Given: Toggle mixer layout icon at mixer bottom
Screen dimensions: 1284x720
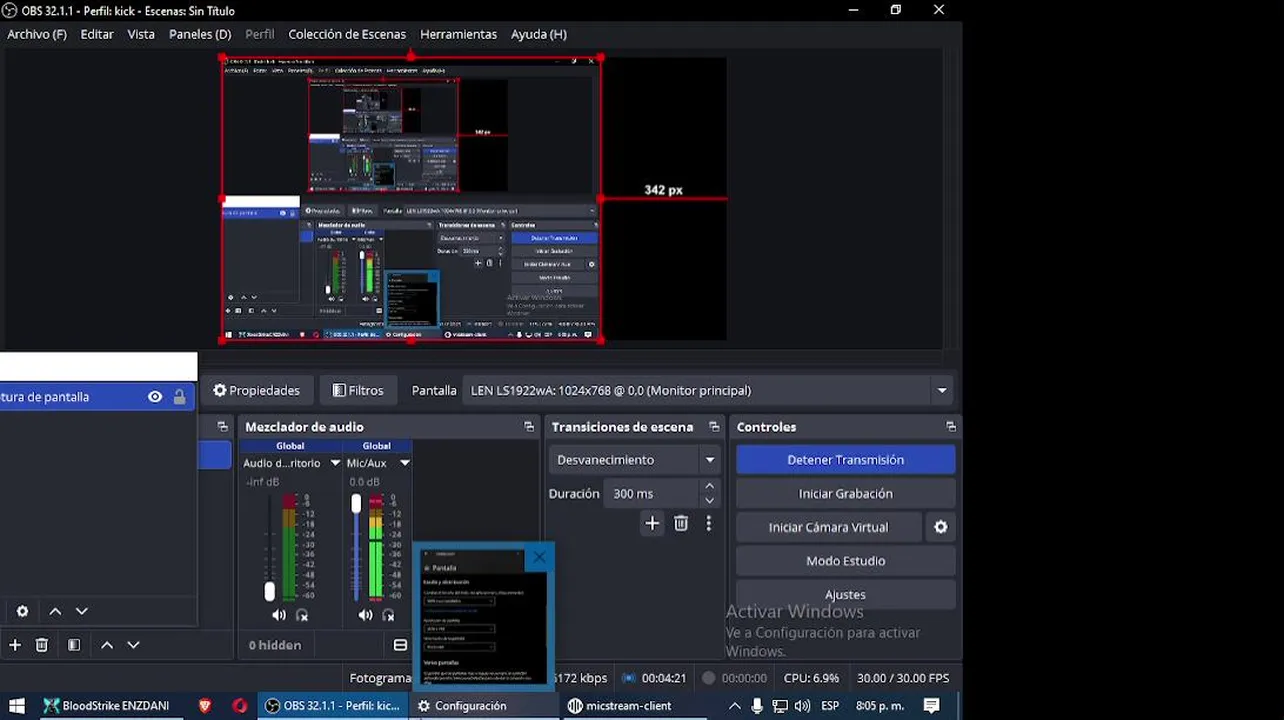Looking at the screenshot, I should point(400,645).
